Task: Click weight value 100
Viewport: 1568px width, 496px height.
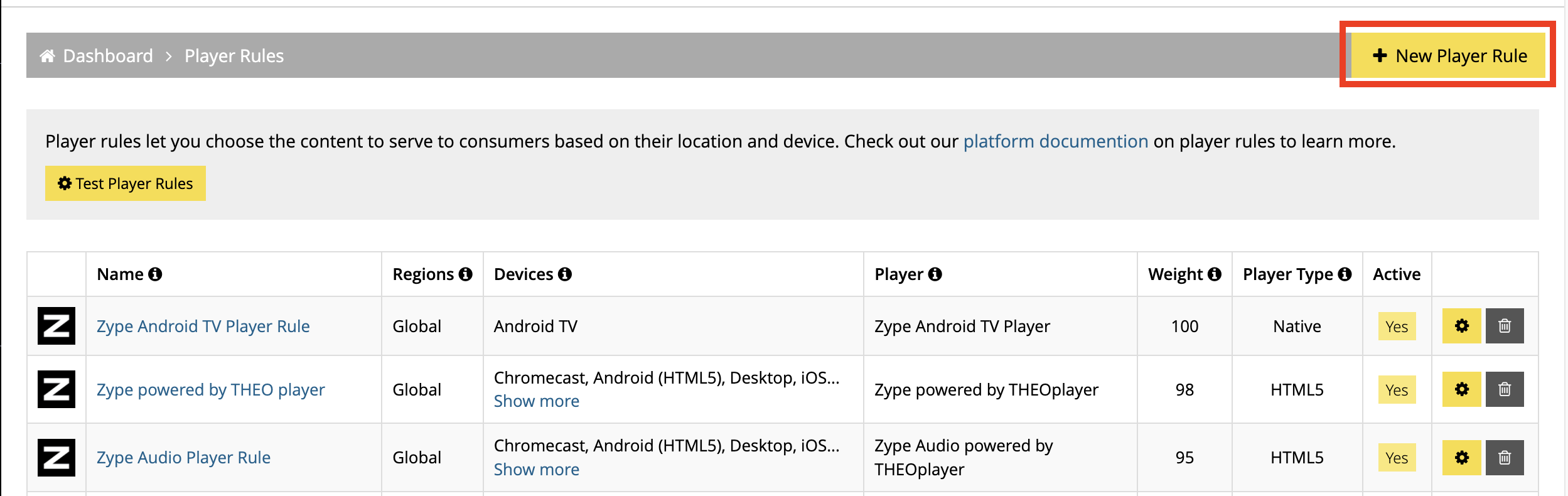Action: click(x=1184, y=326)
